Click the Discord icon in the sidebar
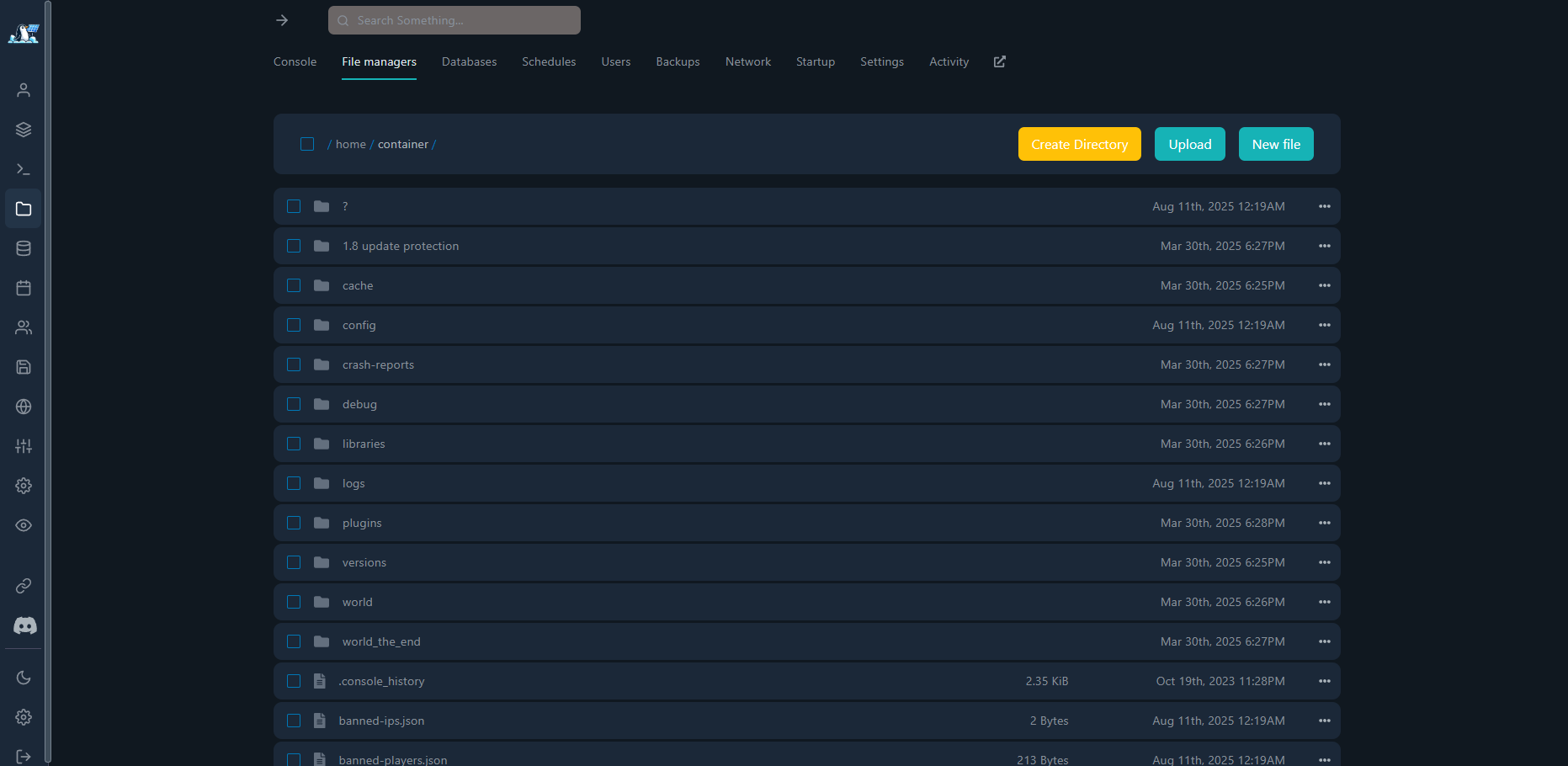1568x766 pixels. coord(24,625)
